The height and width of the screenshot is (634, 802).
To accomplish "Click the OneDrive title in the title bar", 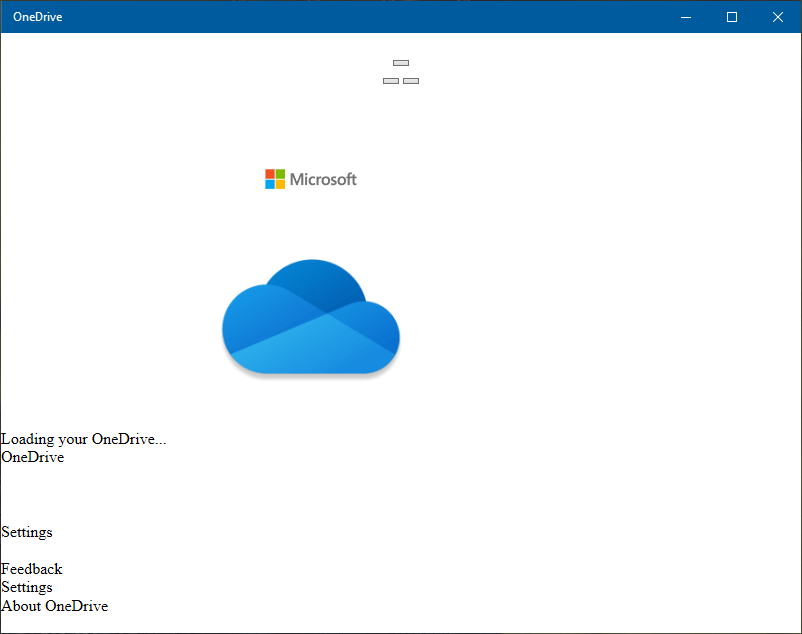I will click(38, 17).
